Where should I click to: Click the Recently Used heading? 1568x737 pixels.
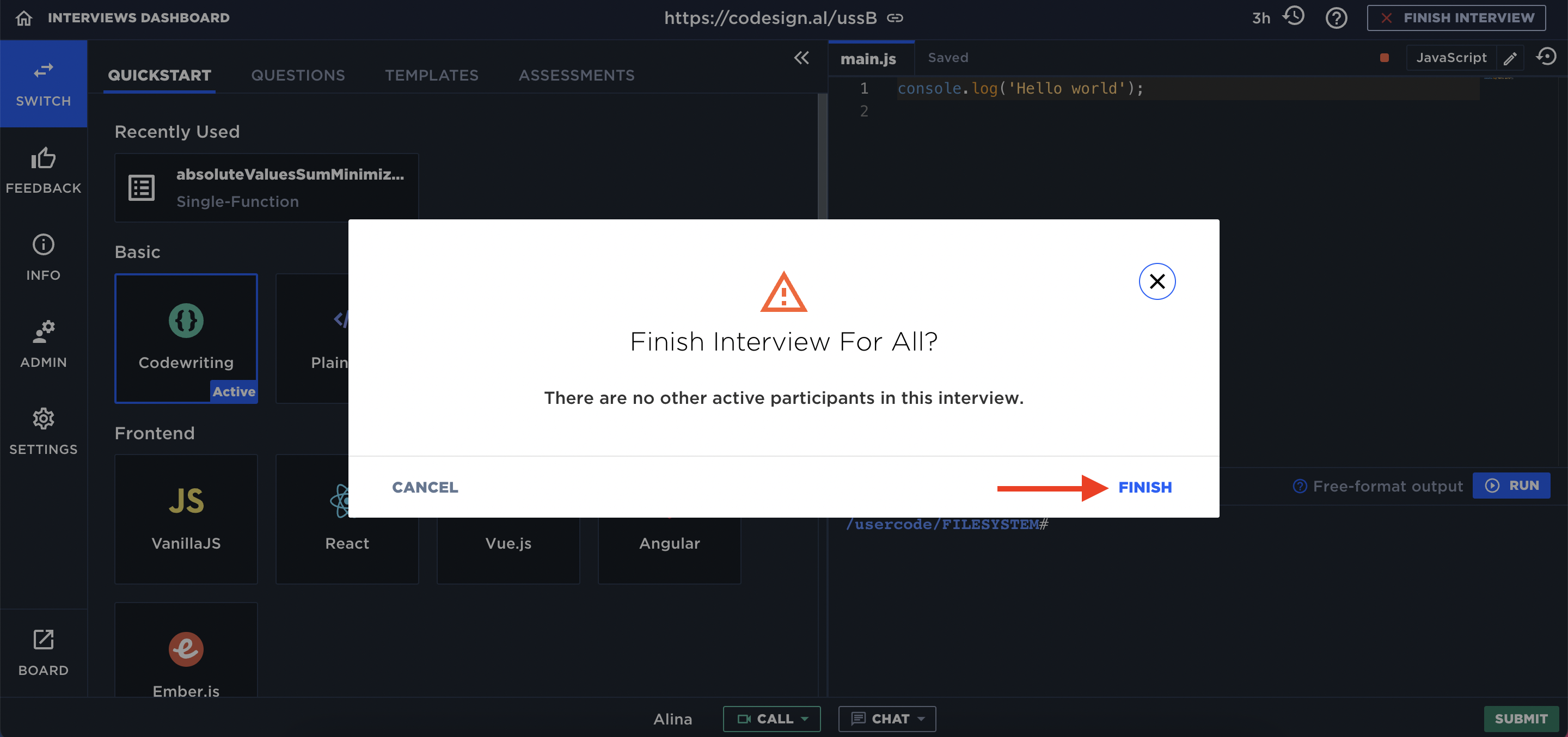pyautogui.click(x=177, y=132)
